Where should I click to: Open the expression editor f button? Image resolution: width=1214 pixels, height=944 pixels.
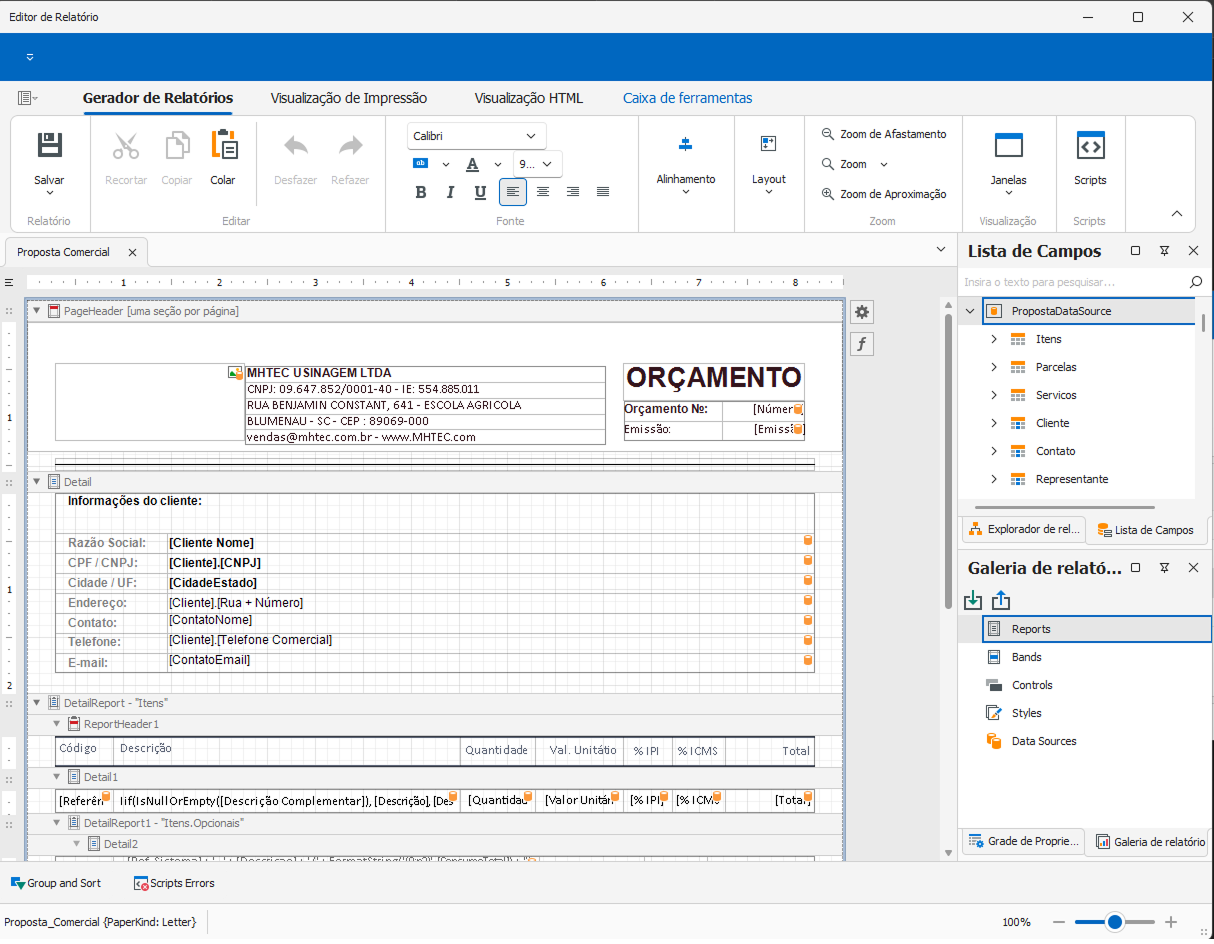pos(862,345)
